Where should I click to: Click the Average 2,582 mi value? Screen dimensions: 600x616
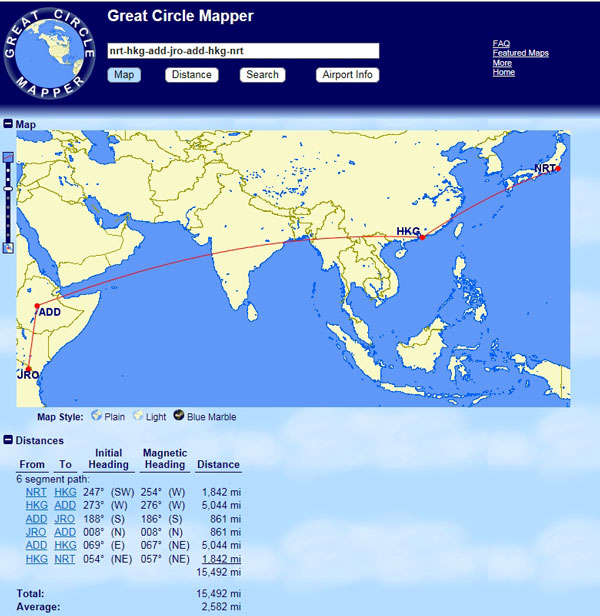221,607
